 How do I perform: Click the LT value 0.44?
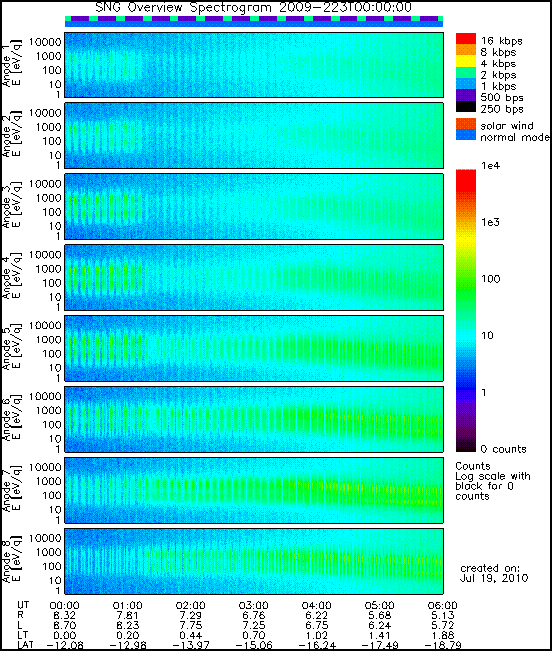(191, 636)
